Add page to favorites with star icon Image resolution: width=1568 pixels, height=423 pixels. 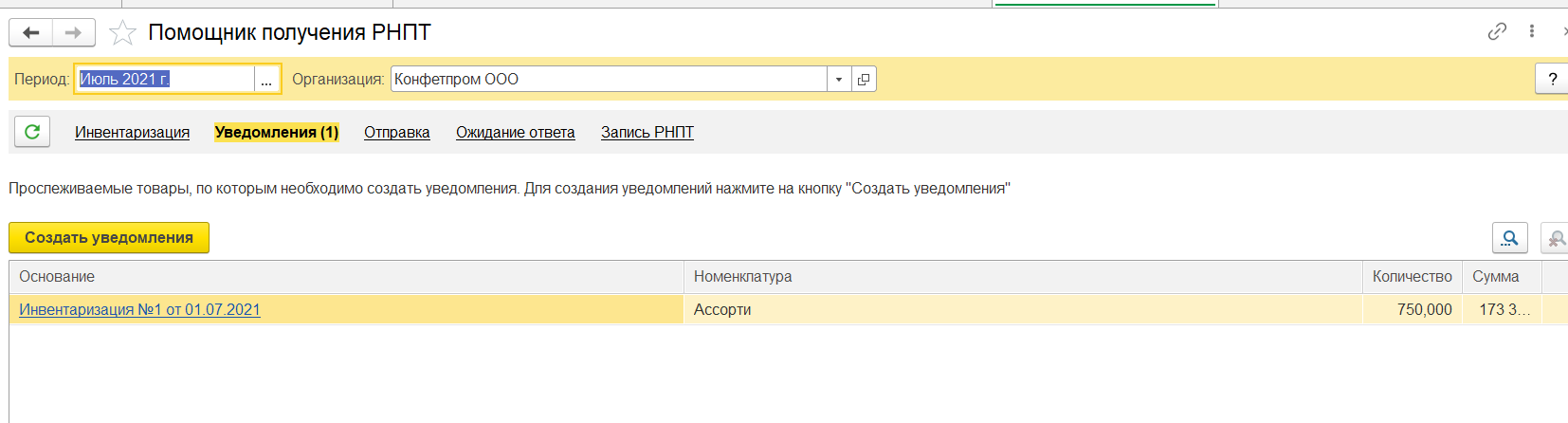122,33
